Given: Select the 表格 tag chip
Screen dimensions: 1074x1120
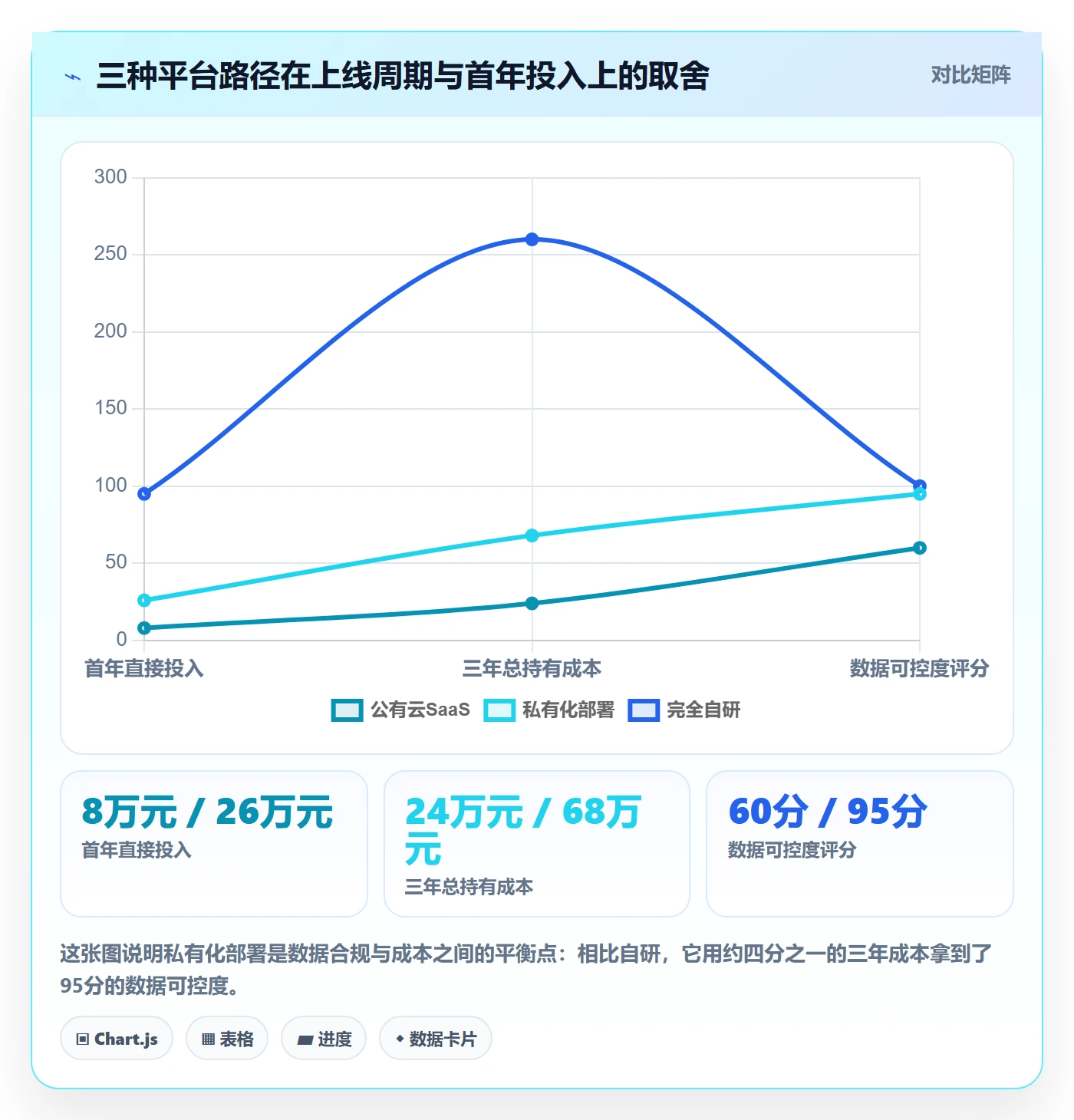Looking at the screenshot, I should [x=227, y=1039].
